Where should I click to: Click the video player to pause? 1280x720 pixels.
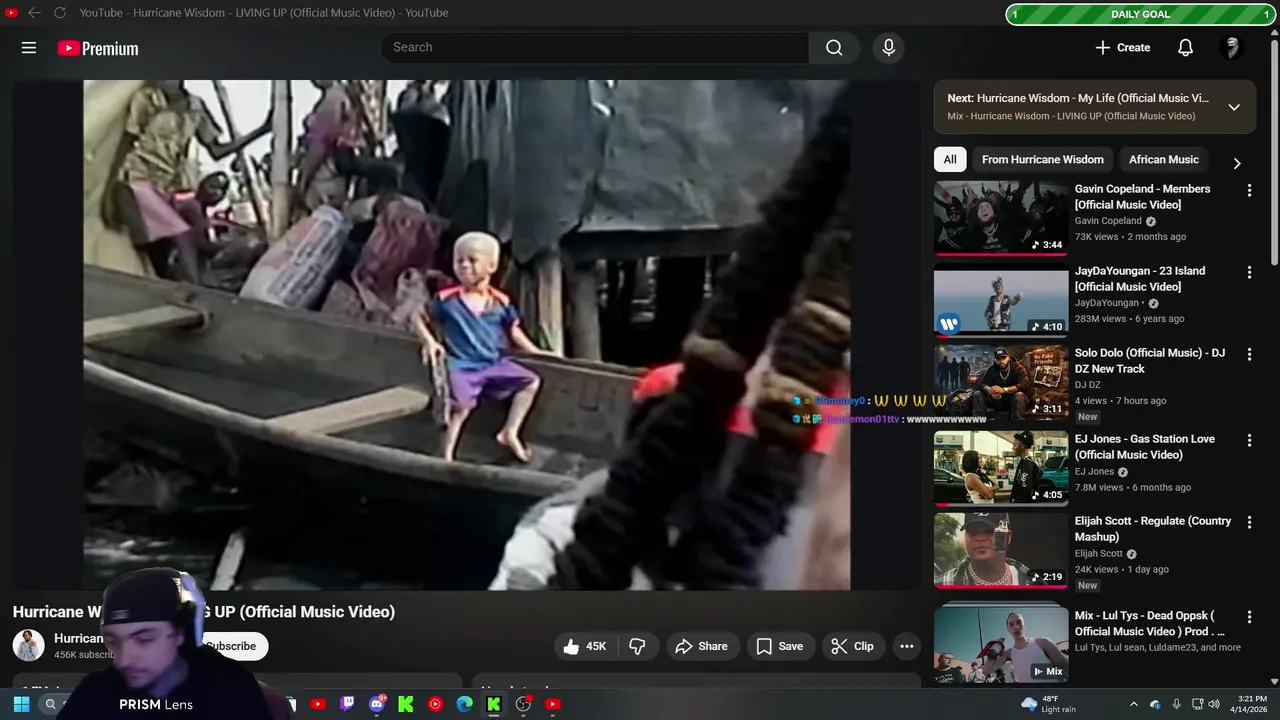point(466,335)
